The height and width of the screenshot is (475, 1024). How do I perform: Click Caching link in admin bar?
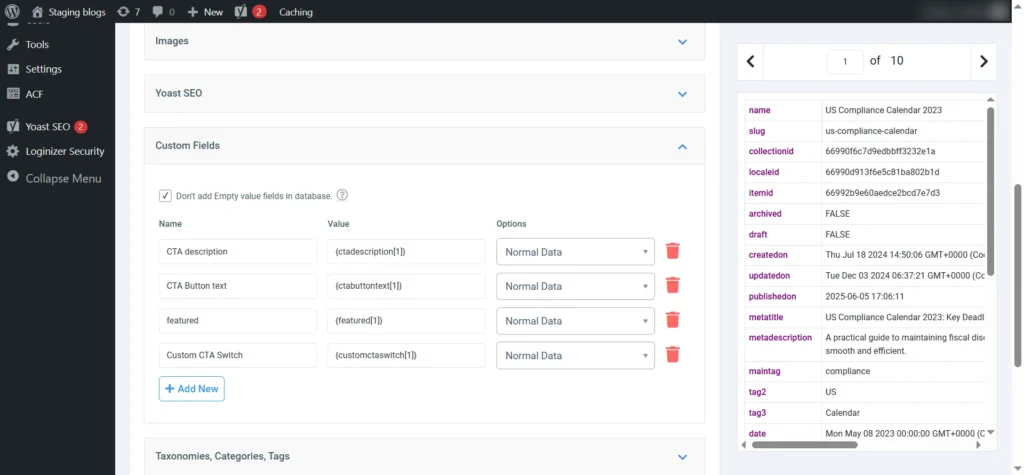pos(295,12)
